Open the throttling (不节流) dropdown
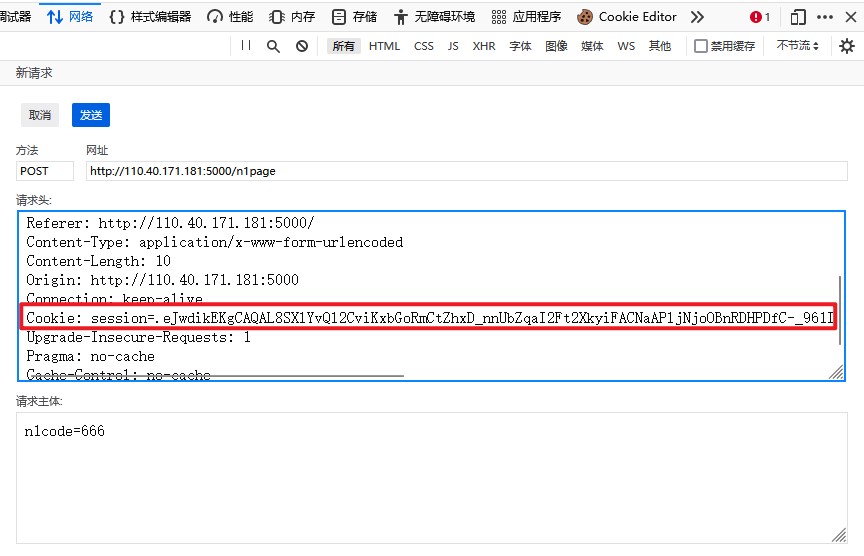864x556 pixels. (x=797, y=46)
